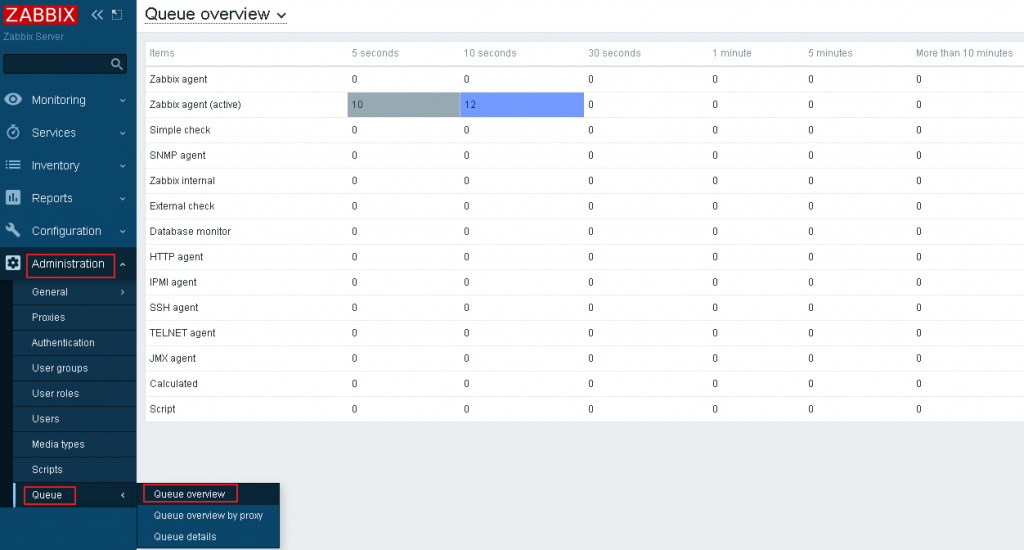Click the Simple check row label

180,130
